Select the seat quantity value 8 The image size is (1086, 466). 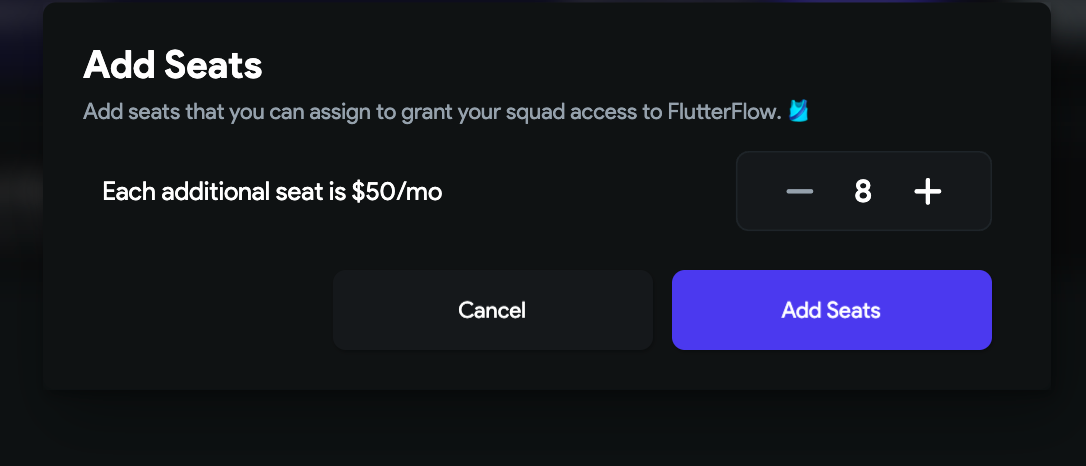pos(862,191)
